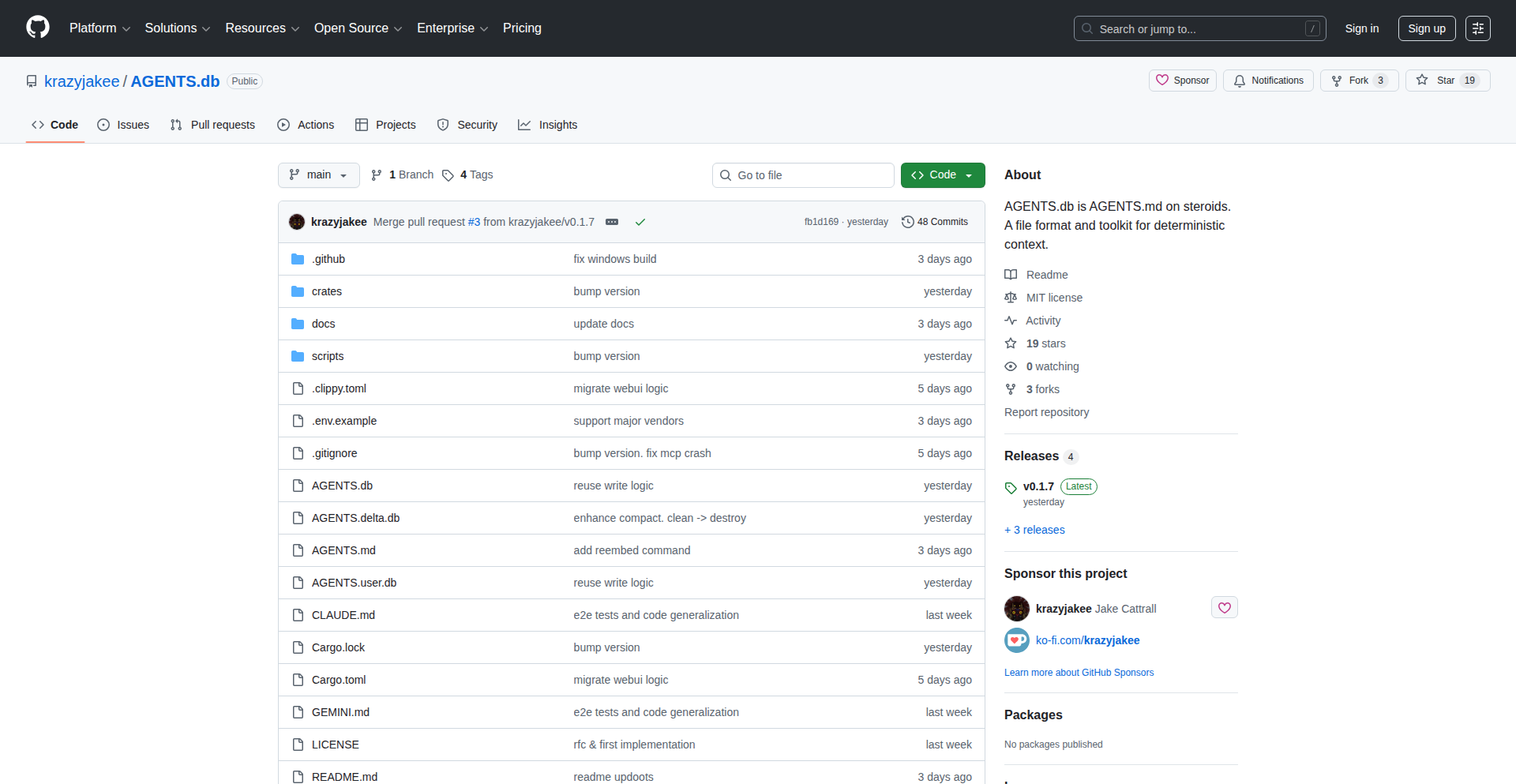Open Notifications for this repository
The width and height of the screenshot is (1516, 784).
1268,81
